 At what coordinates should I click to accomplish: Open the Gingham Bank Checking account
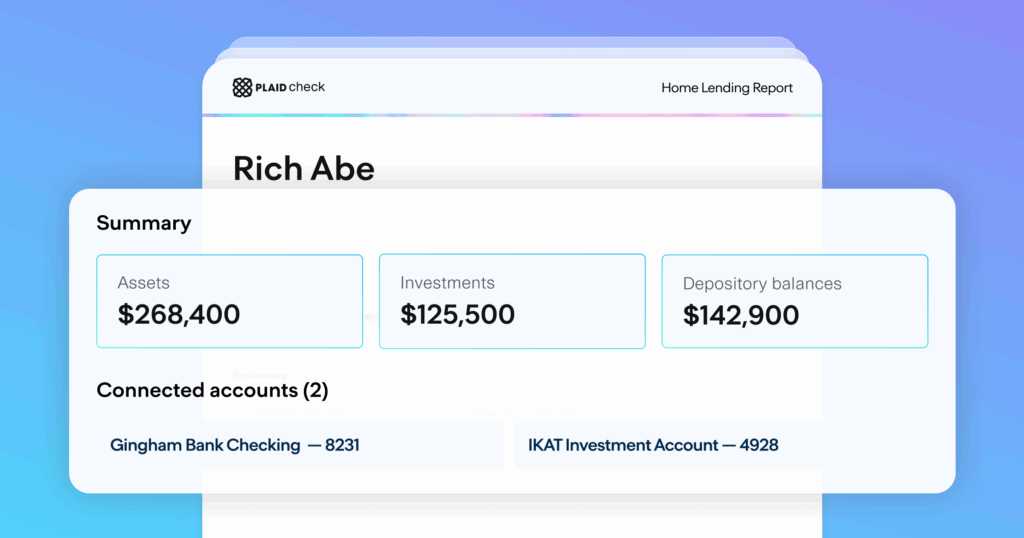[205, 445]
